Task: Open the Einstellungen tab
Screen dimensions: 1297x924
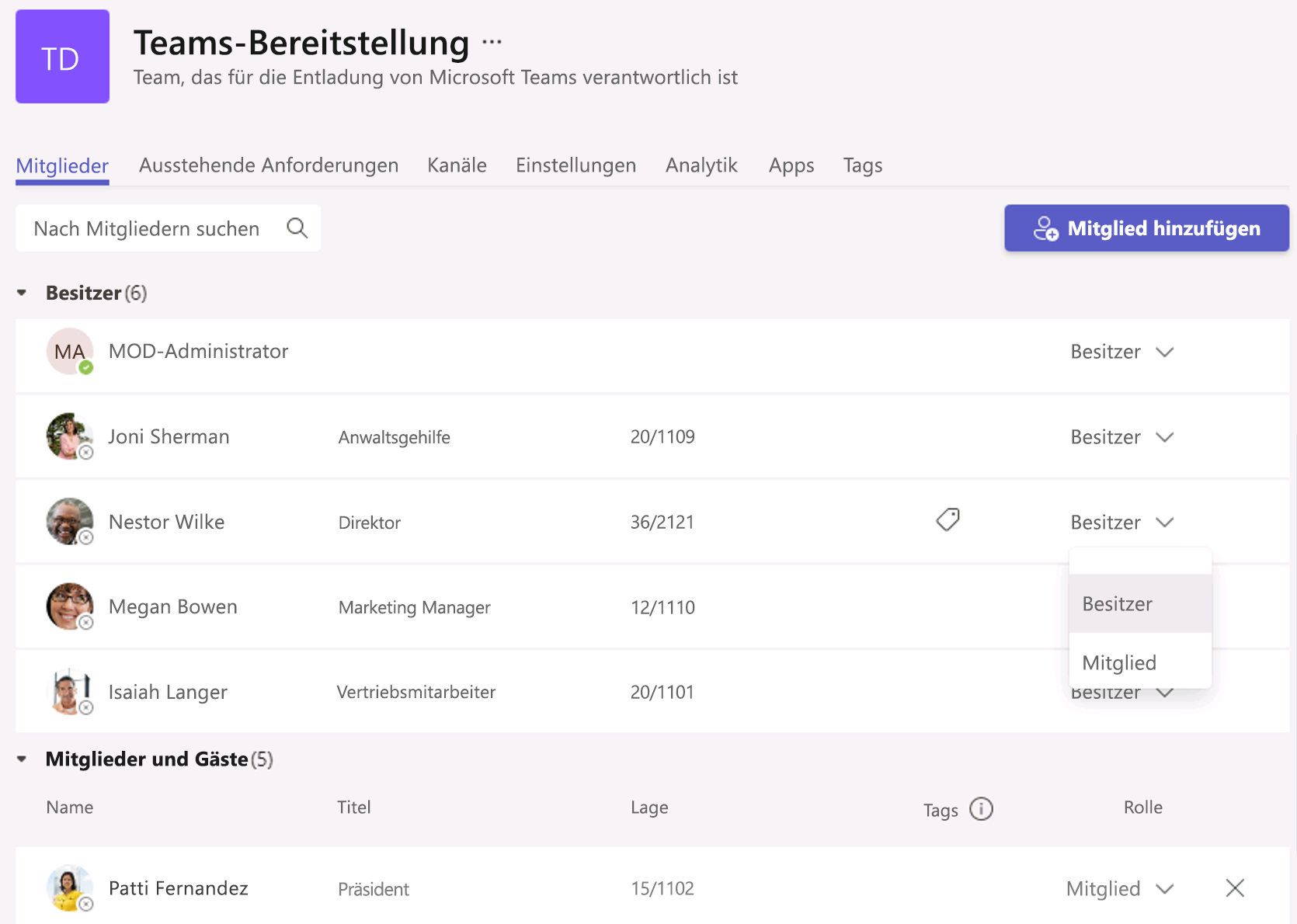Action: pos(575,165)
